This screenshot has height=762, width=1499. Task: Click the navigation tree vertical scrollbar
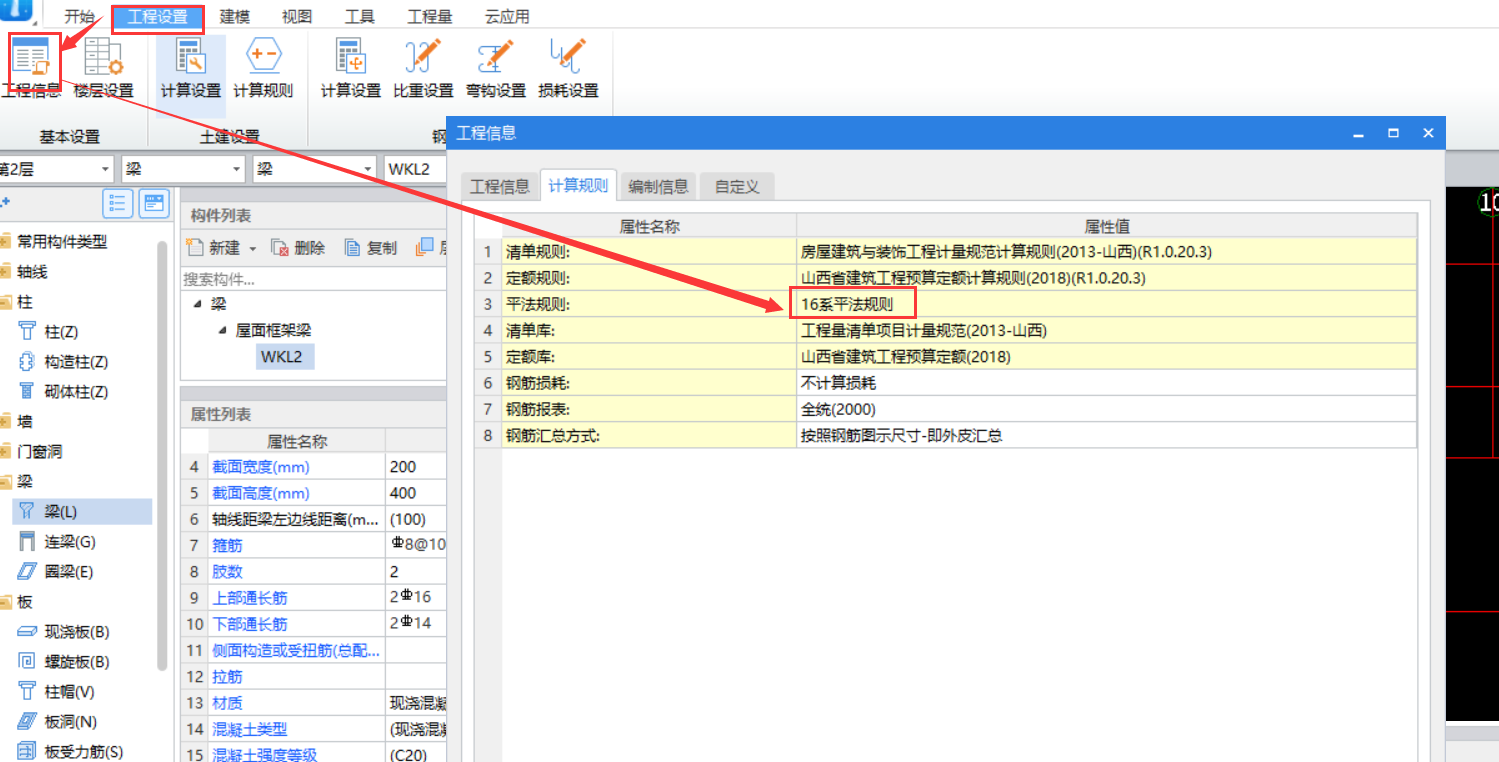163,455
